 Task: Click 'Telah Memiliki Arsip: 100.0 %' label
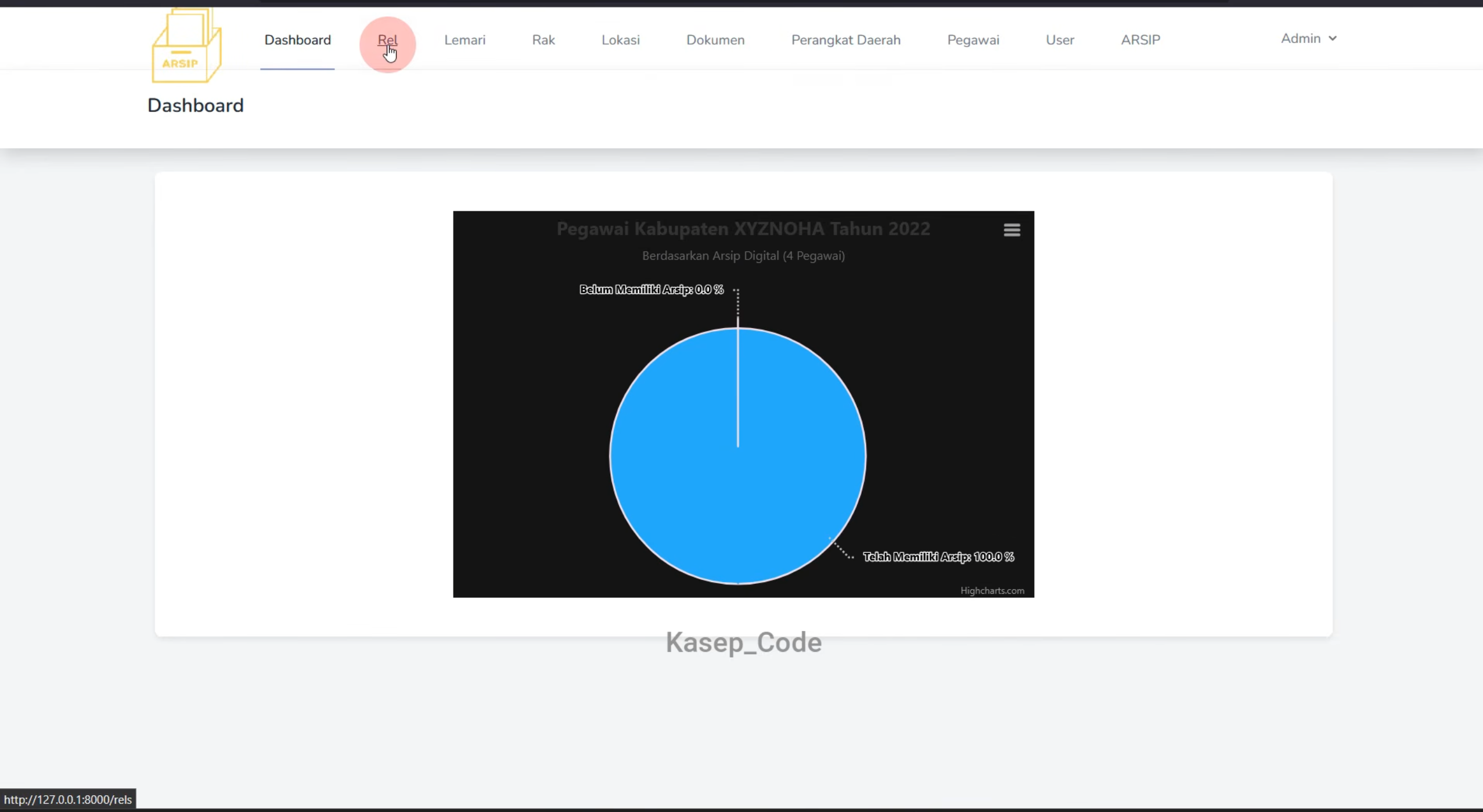(x=938, y=557)
